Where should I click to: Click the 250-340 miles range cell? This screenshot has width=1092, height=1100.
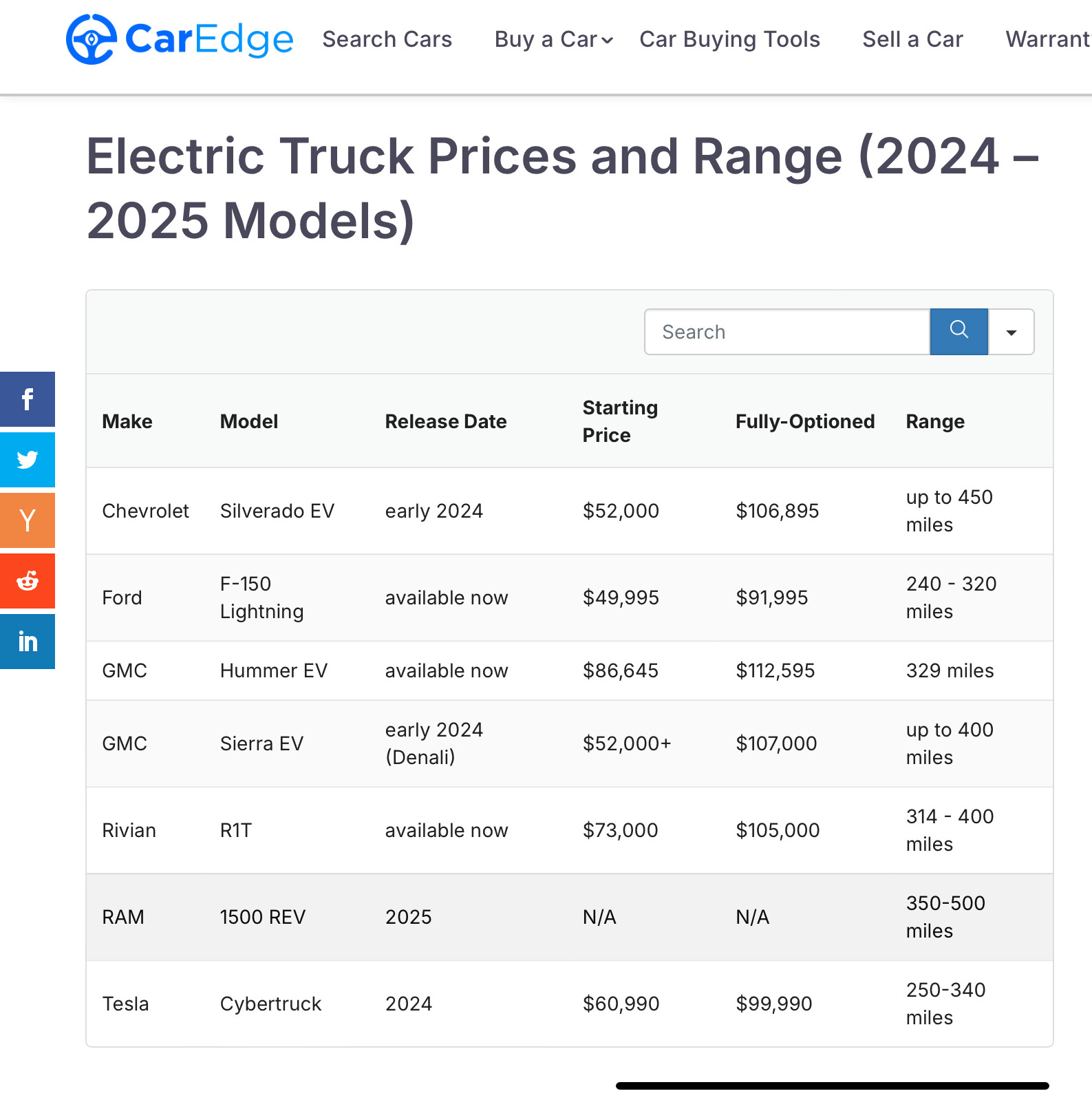[x=945, y=1004]
